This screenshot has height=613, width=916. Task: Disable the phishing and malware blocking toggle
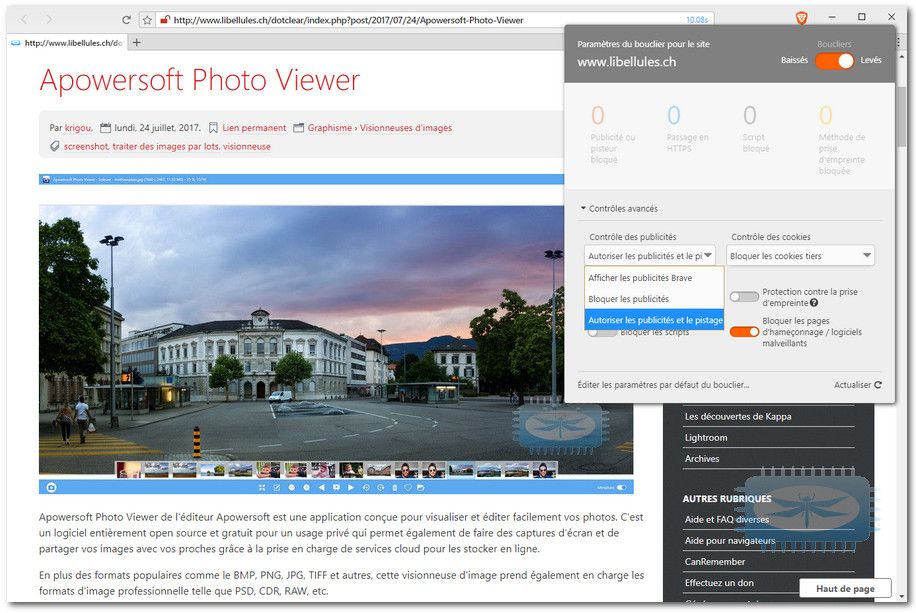click(744, 332)
